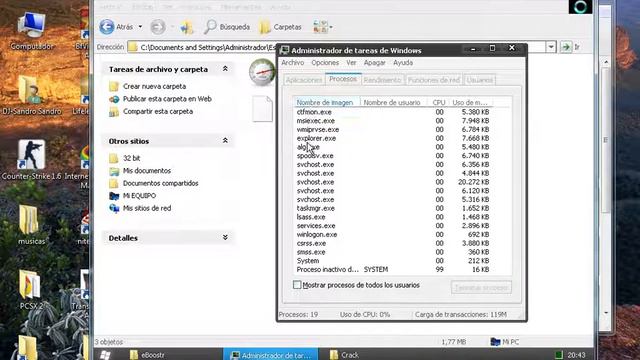Image resolution: width=640 pixels, height=360 pixels.
Task: Click Administrador de tareas taskbar button
Action: coord(271,355)
